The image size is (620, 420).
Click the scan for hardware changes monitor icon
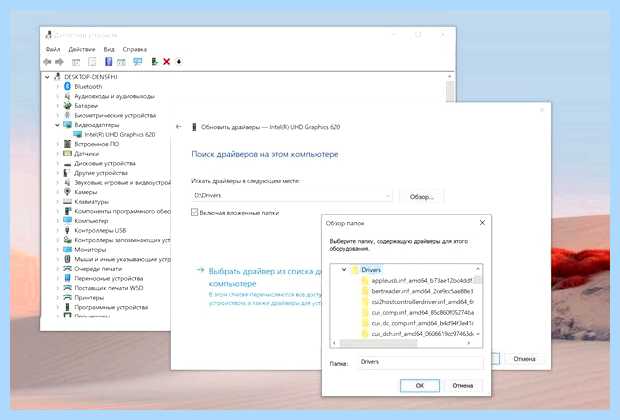coord(138,62)
